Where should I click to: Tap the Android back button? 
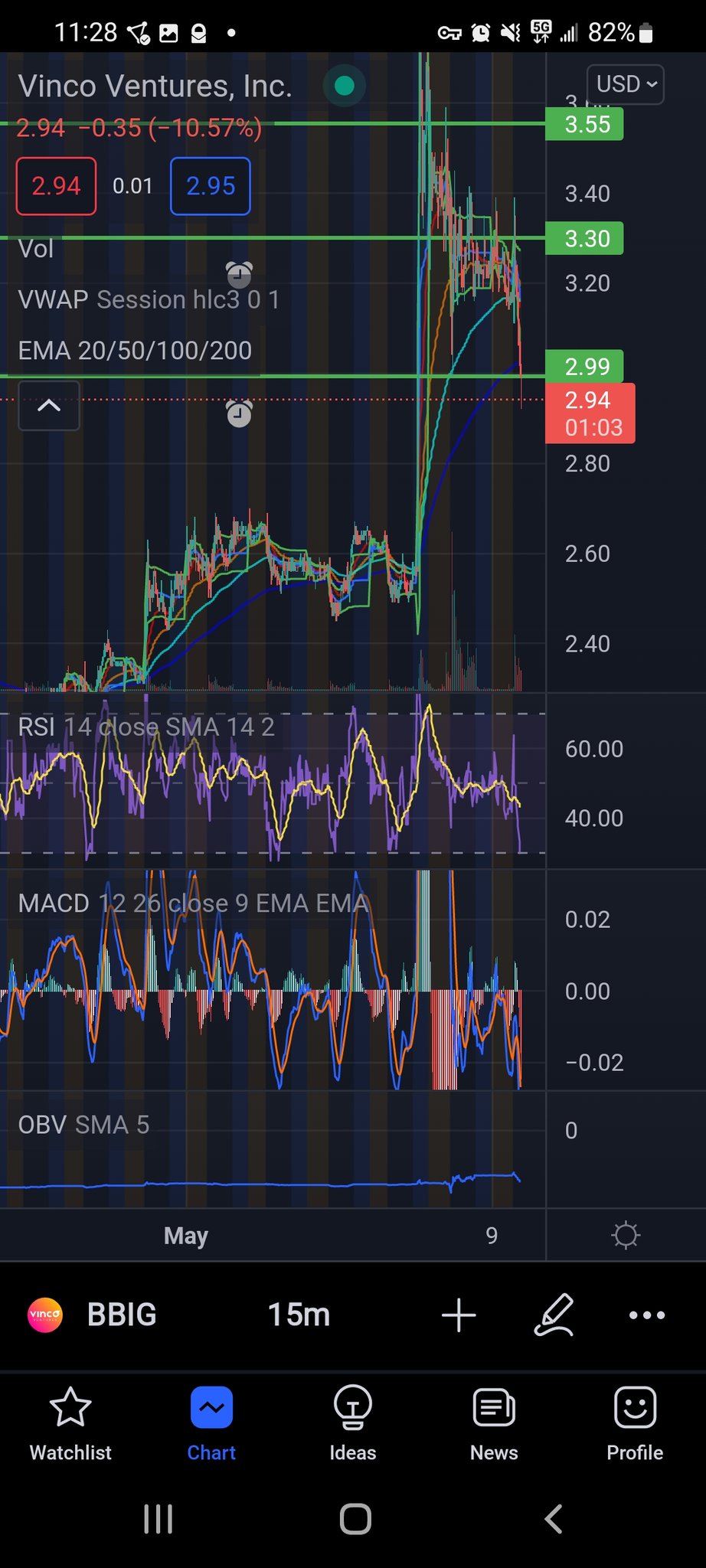pos(553,1519)
